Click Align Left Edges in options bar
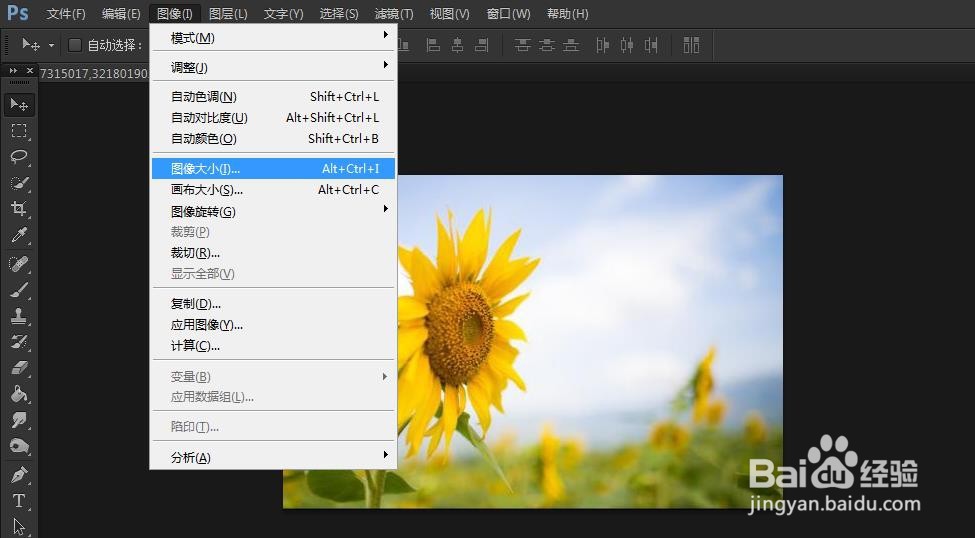The height and width of the screenshot is (538, 975). 433,45
